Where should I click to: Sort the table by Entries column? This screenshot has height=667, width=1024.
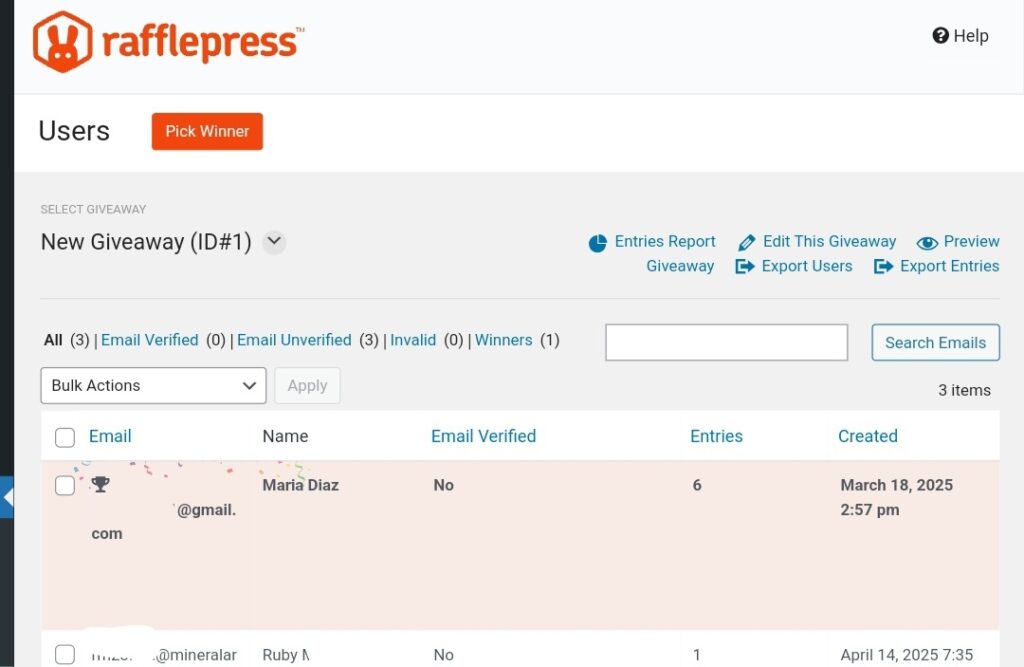716,436
